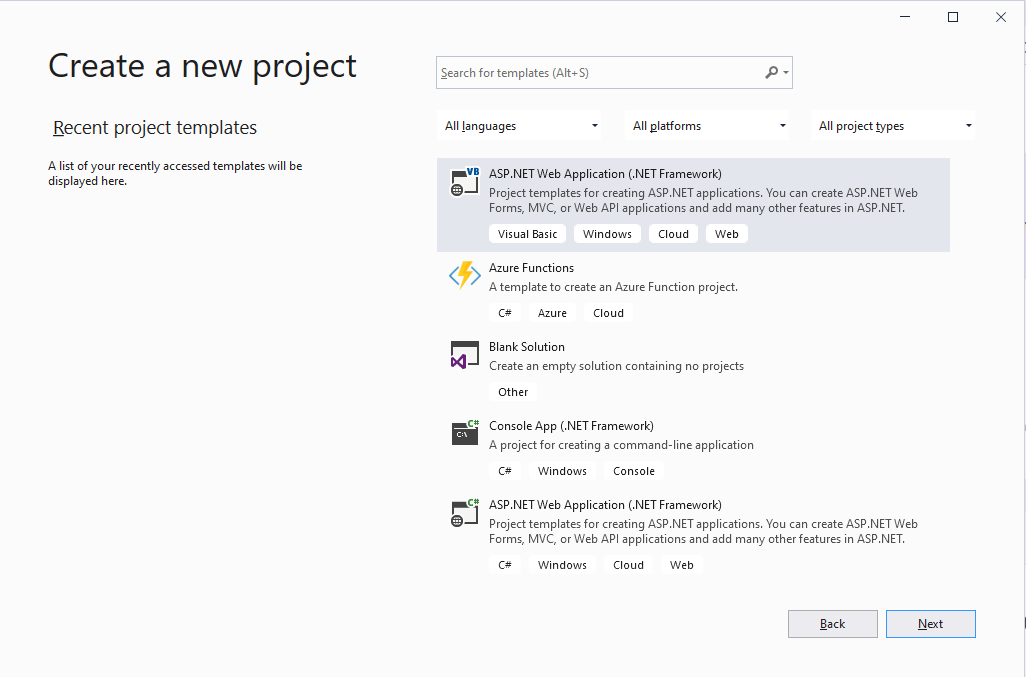The width and height of the screenshot is (1026, 677).
Task: Click the Visual Basic ASP.NET Web Application icon
Action: point(464,181)
